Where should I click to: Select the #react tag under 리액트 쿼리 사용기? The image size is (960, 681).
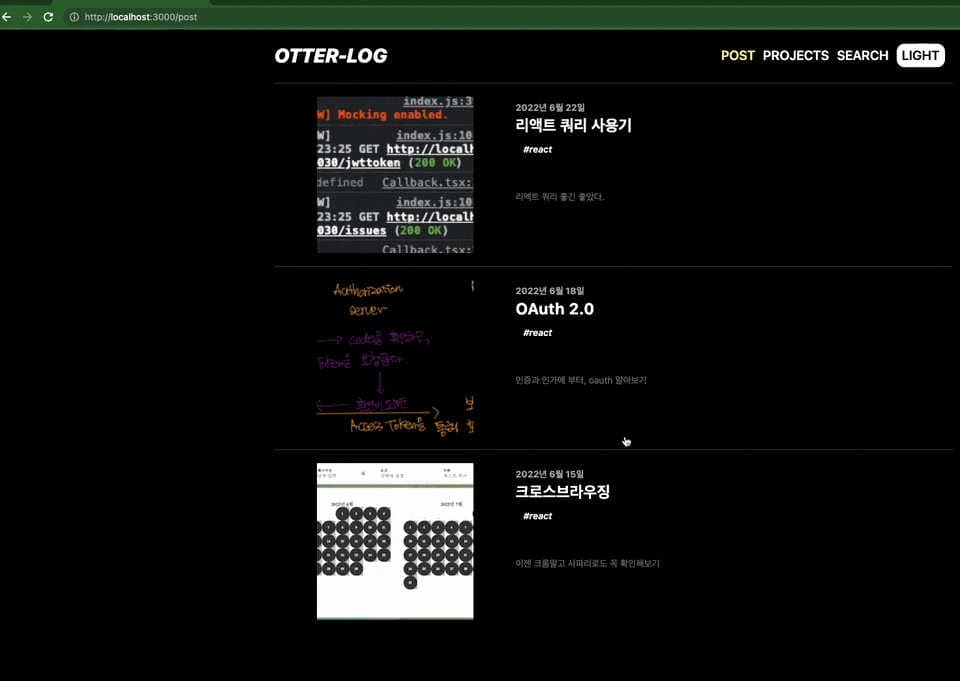click(x=537, y=150)
